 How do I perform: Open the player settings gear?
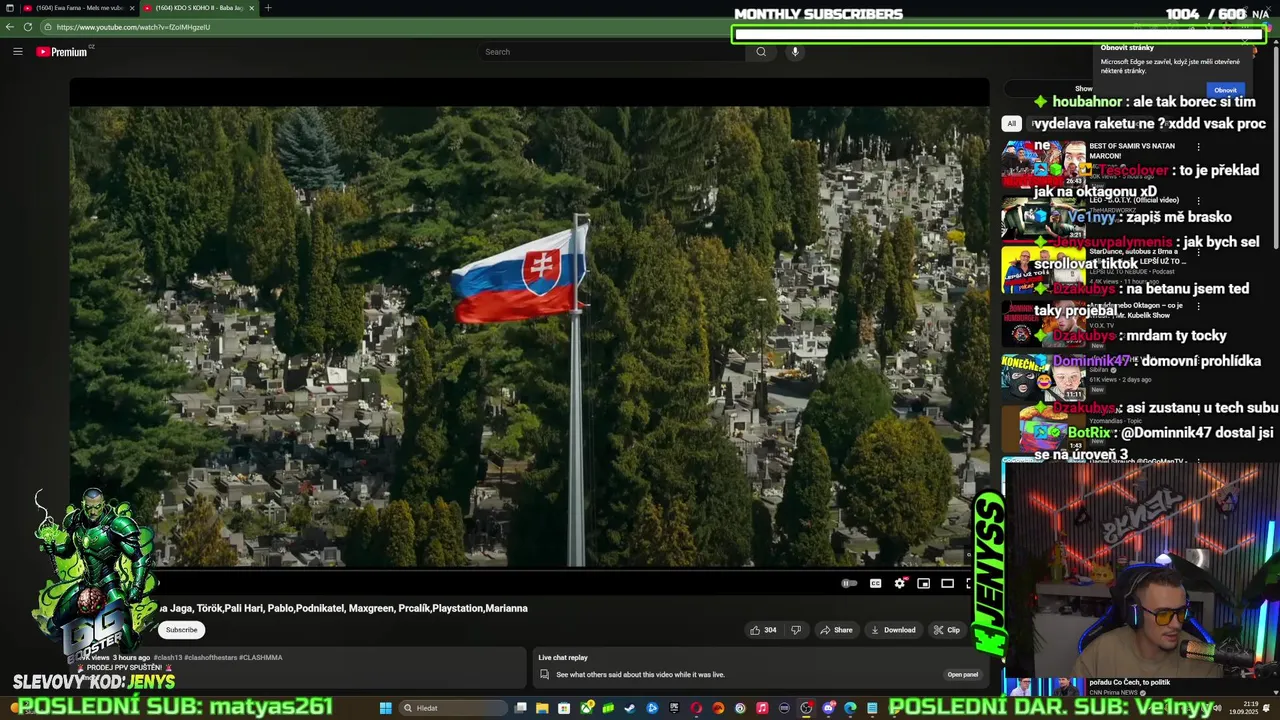click(x=900, y=583)
